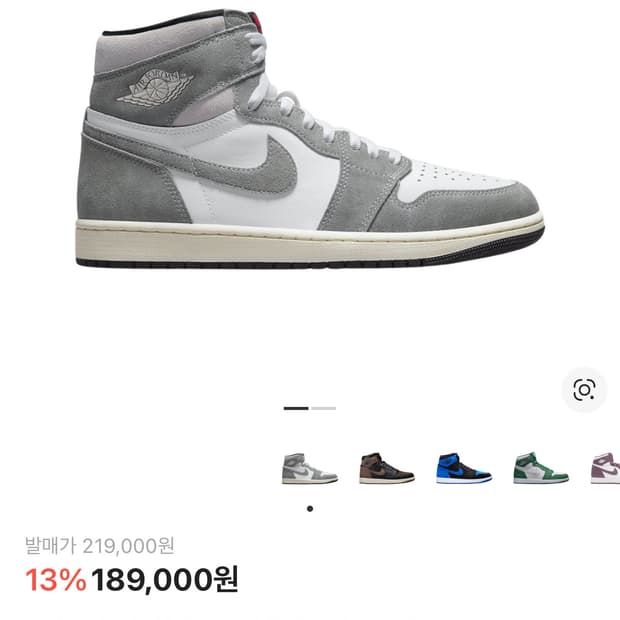Image resolution: width=620 pixels, height=620 pixels.
Task: Click the red tongue tag at the shoe top
Action: (260, 23)
